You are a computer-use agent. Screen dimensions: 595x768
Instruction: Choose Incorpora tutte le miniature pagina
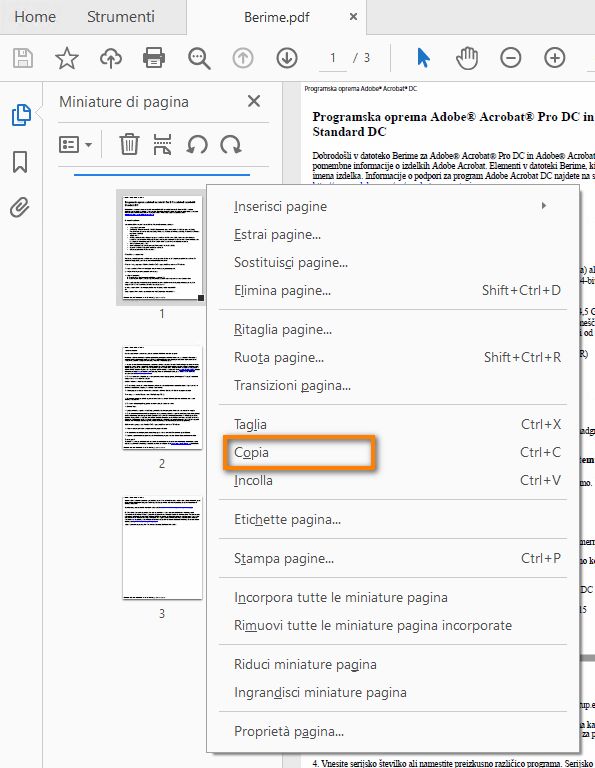392,598
